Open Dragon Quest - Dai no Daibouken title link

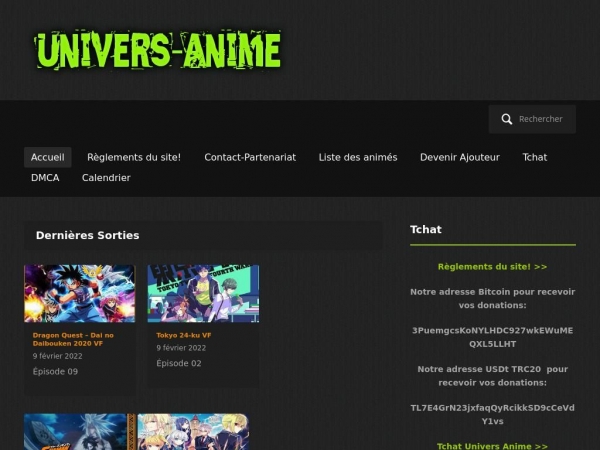click(x=73, y=339)
